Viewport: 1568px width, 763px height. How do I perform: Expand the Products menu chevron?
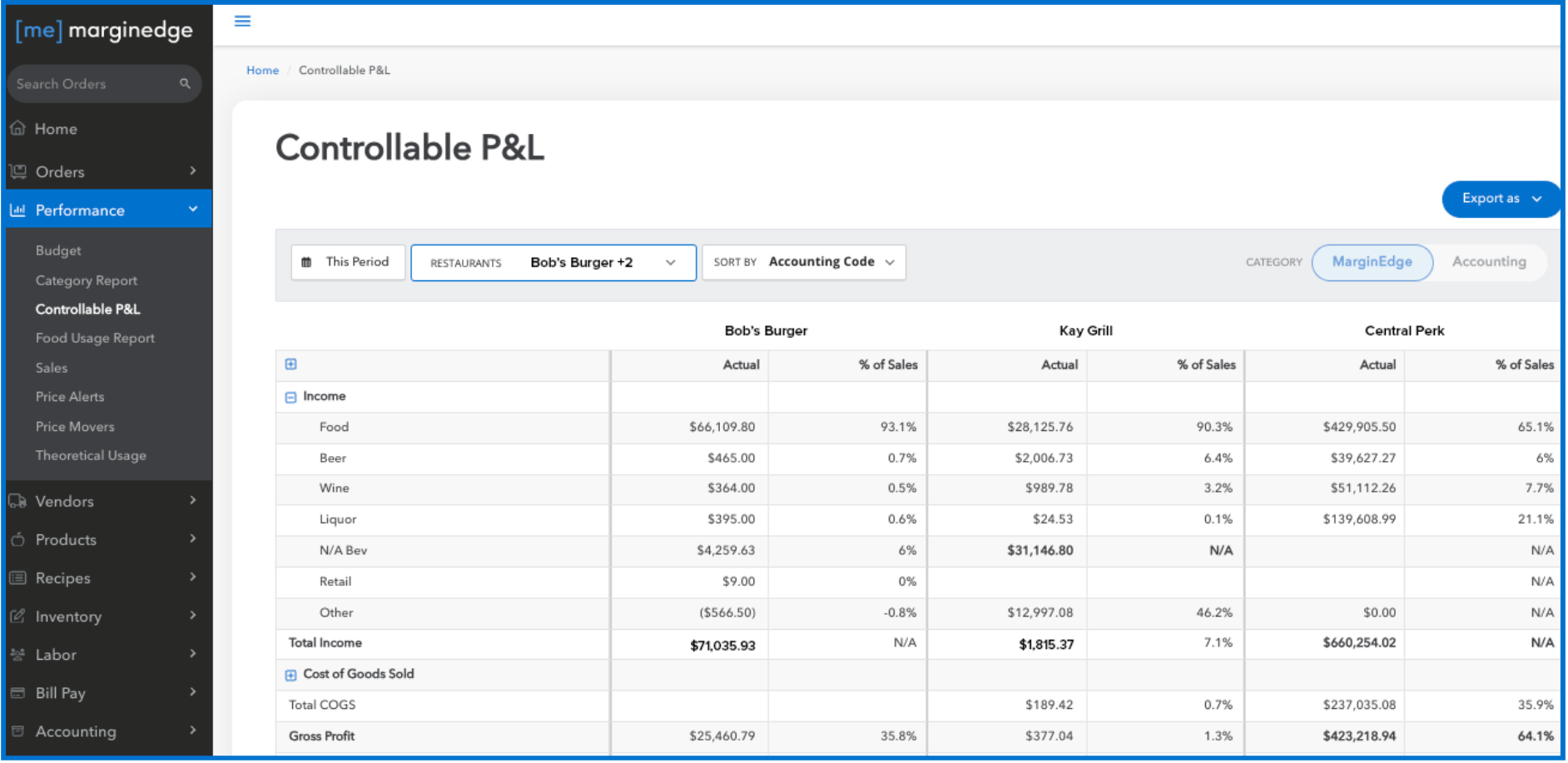click(x=193, y=538)
